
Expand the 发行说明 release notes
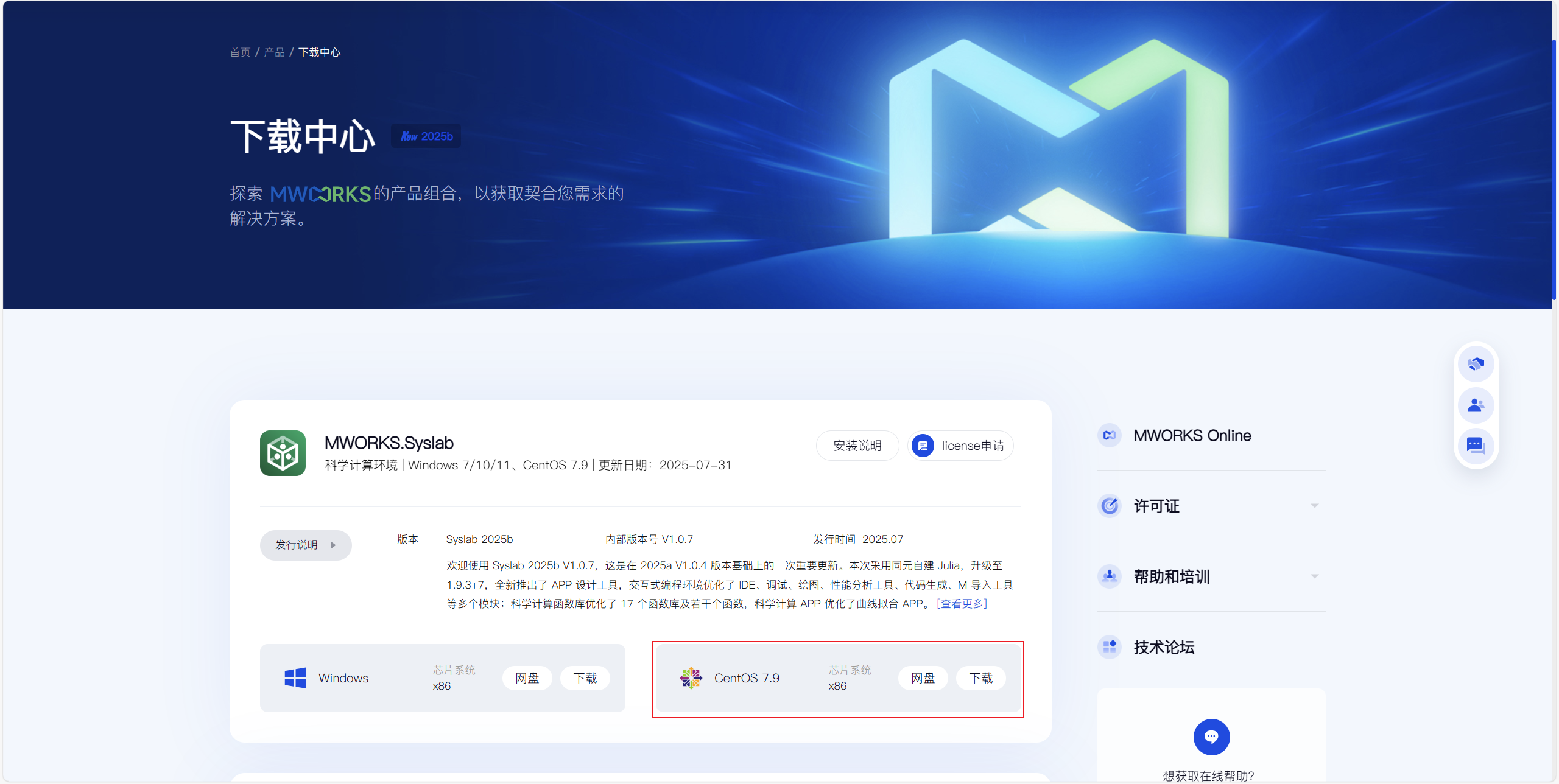(x=306, y=545)
